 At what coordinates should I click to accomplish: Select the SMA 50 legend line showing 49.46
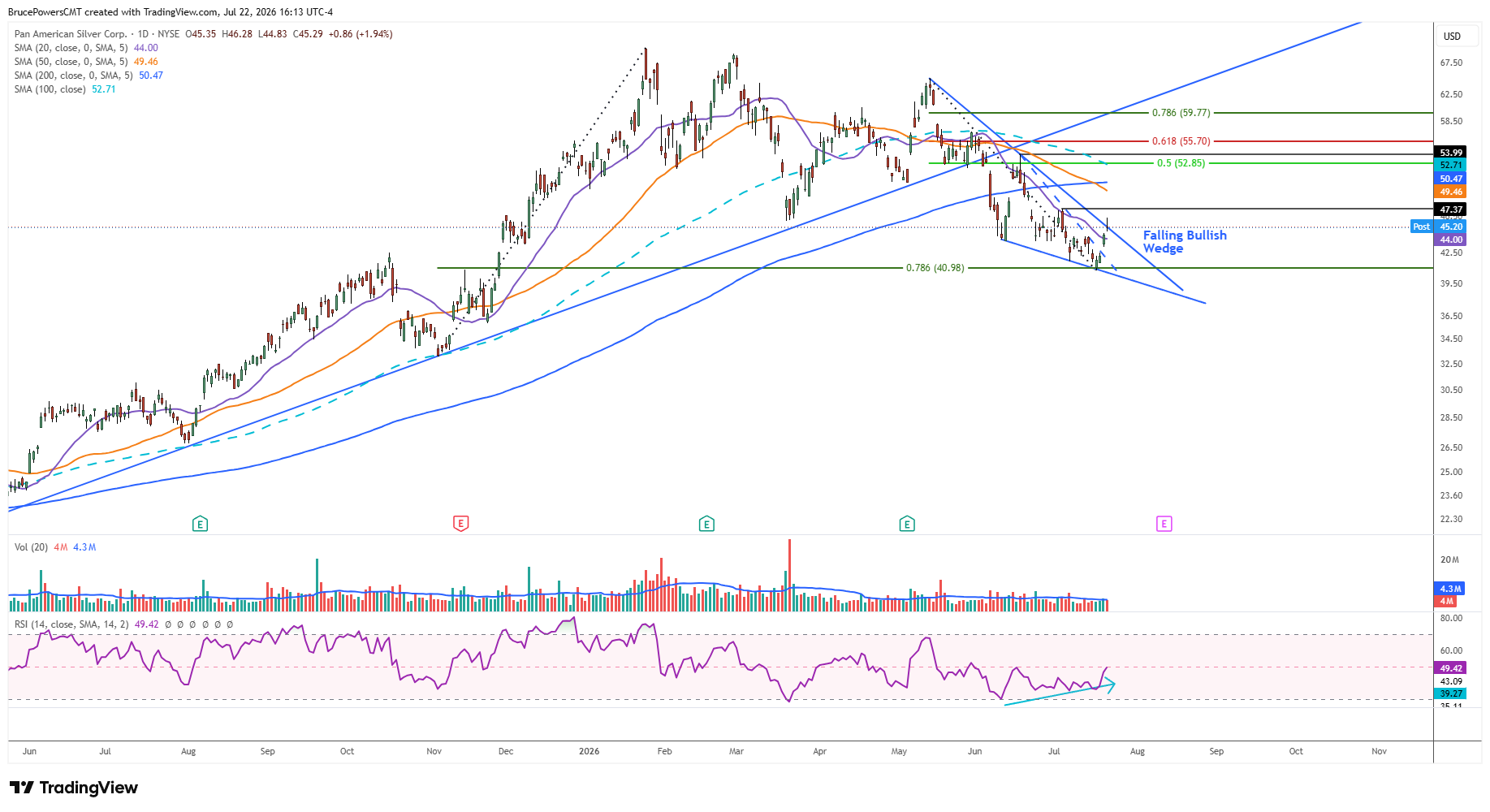[x=86, y=62]
